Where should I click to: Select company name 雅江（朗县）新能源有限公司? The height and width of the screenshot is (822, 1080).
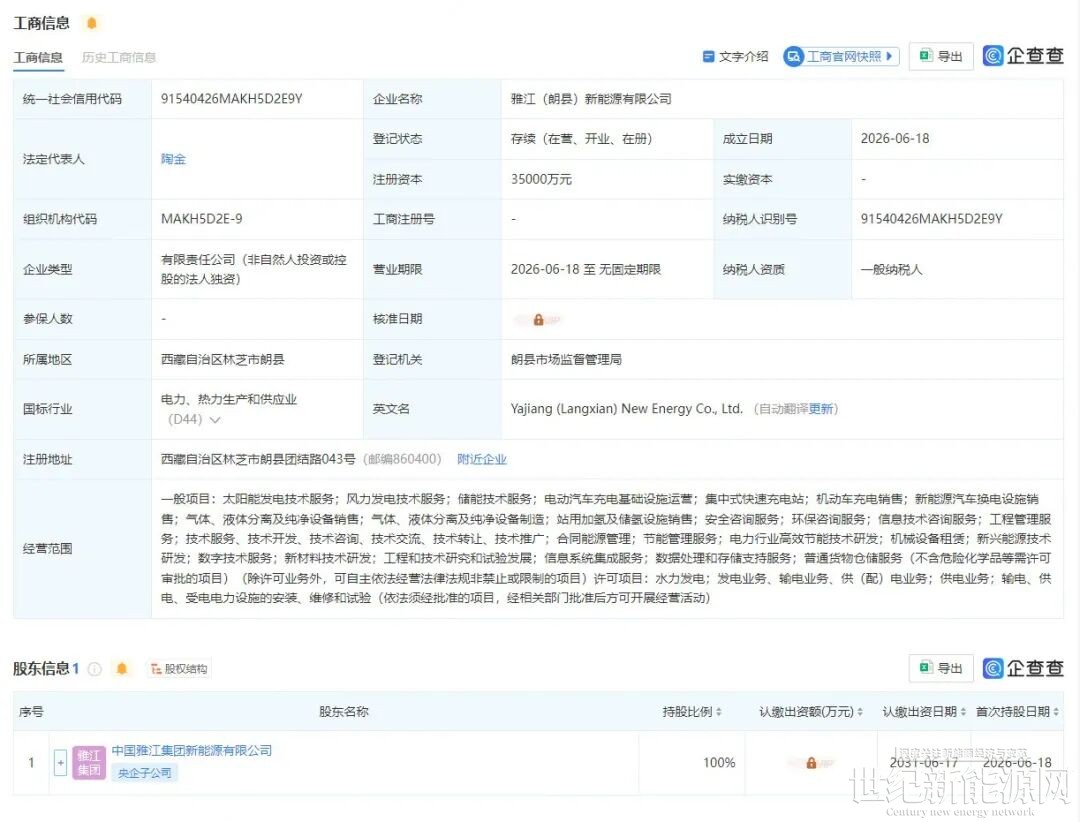tap(591, 99)
